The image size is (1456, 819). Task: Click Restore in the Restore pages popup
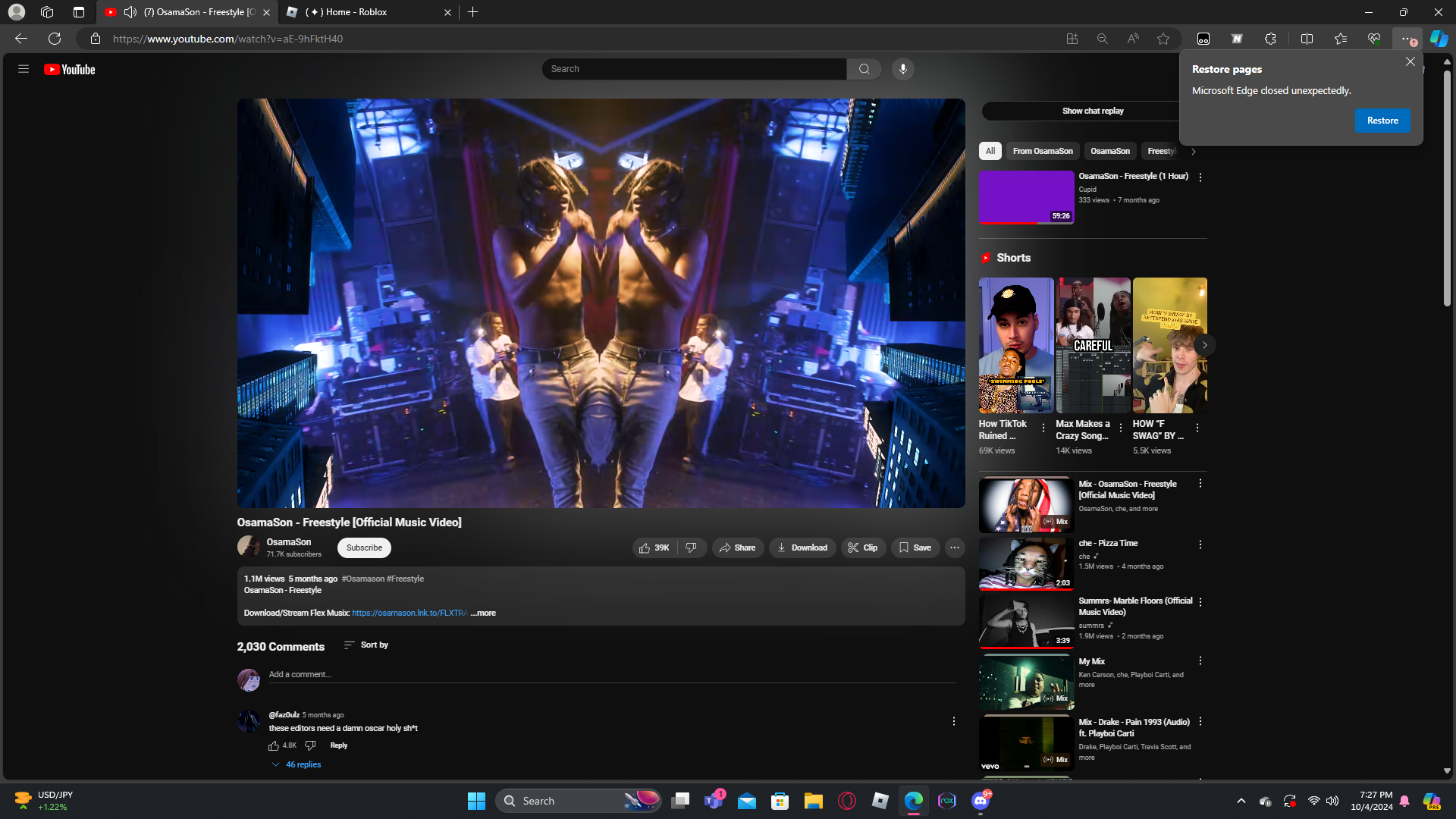pos(1382,121)
